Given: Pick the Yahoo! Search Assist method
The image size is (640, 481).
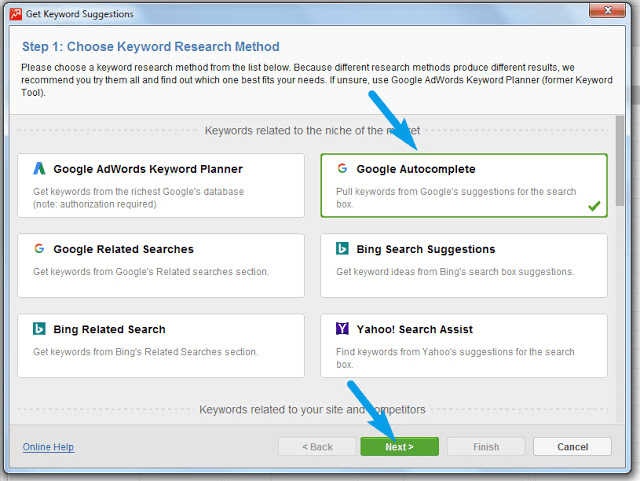Looking at the screenshot, I should tap(464, 345).
